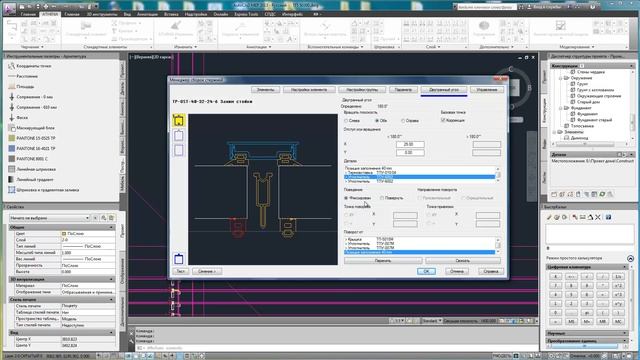The height and width of the screenshot is (360, 640).
Task: Switch to the Настройки элемента tab
Action: [x=309, y=89]
